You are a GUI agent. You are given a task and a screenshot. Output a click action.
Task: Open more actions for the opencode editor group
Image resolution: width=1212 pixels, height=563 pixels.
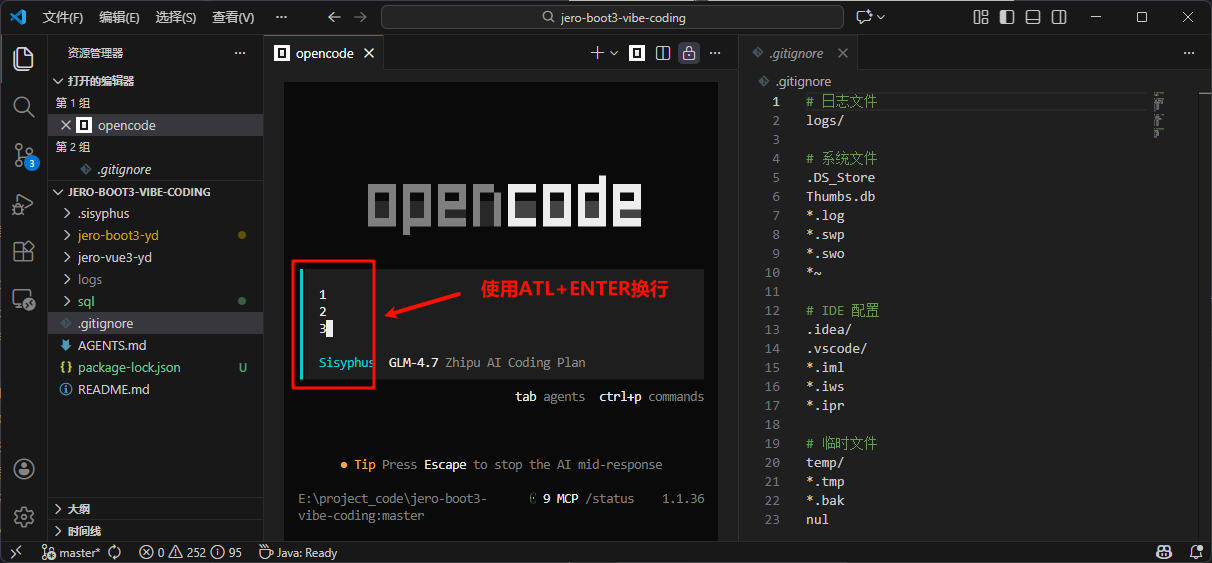(715, 53)
